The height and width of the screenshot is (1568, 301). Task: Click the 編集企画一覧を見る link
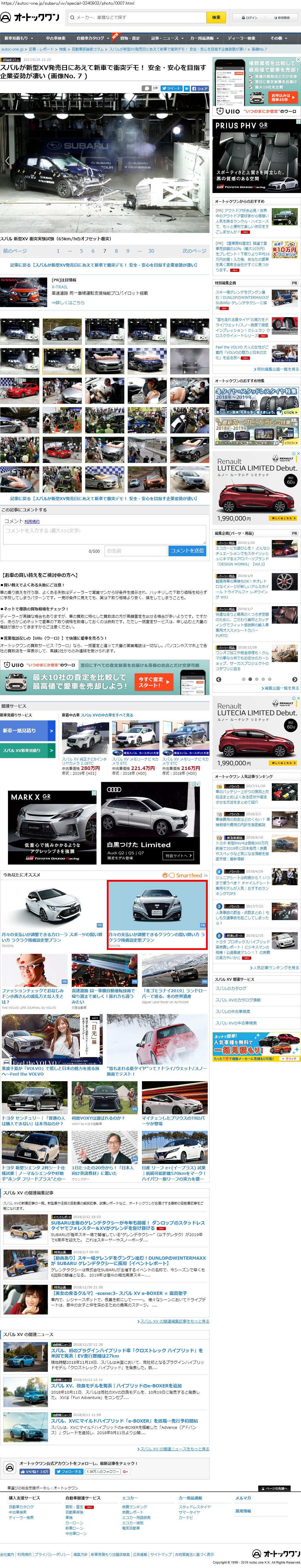(x=280, y=688)
